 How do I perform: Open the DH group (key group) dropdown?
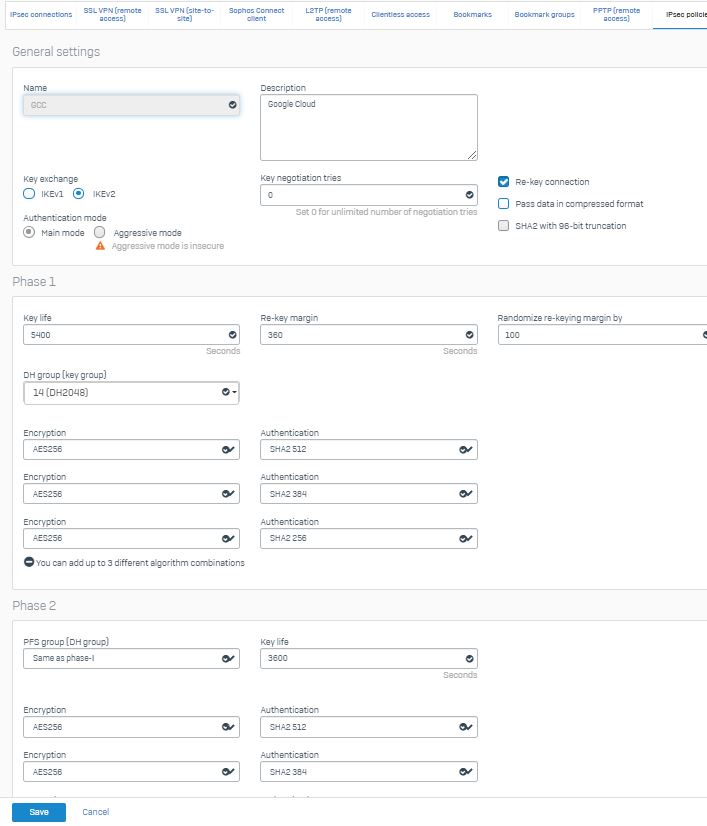tap(131, 393)
